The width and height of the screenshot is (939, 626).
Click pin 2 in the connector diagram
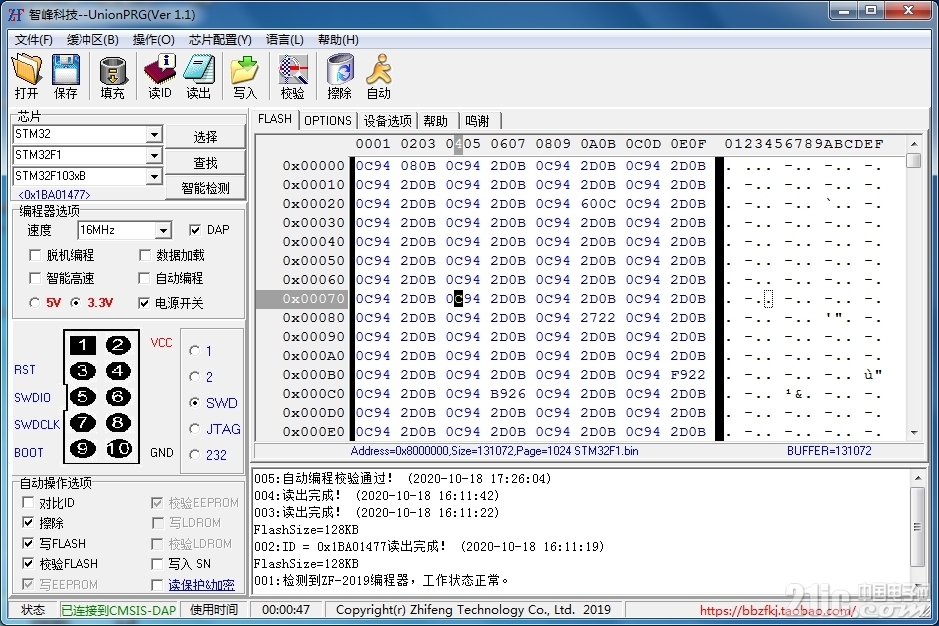point(118,345)
